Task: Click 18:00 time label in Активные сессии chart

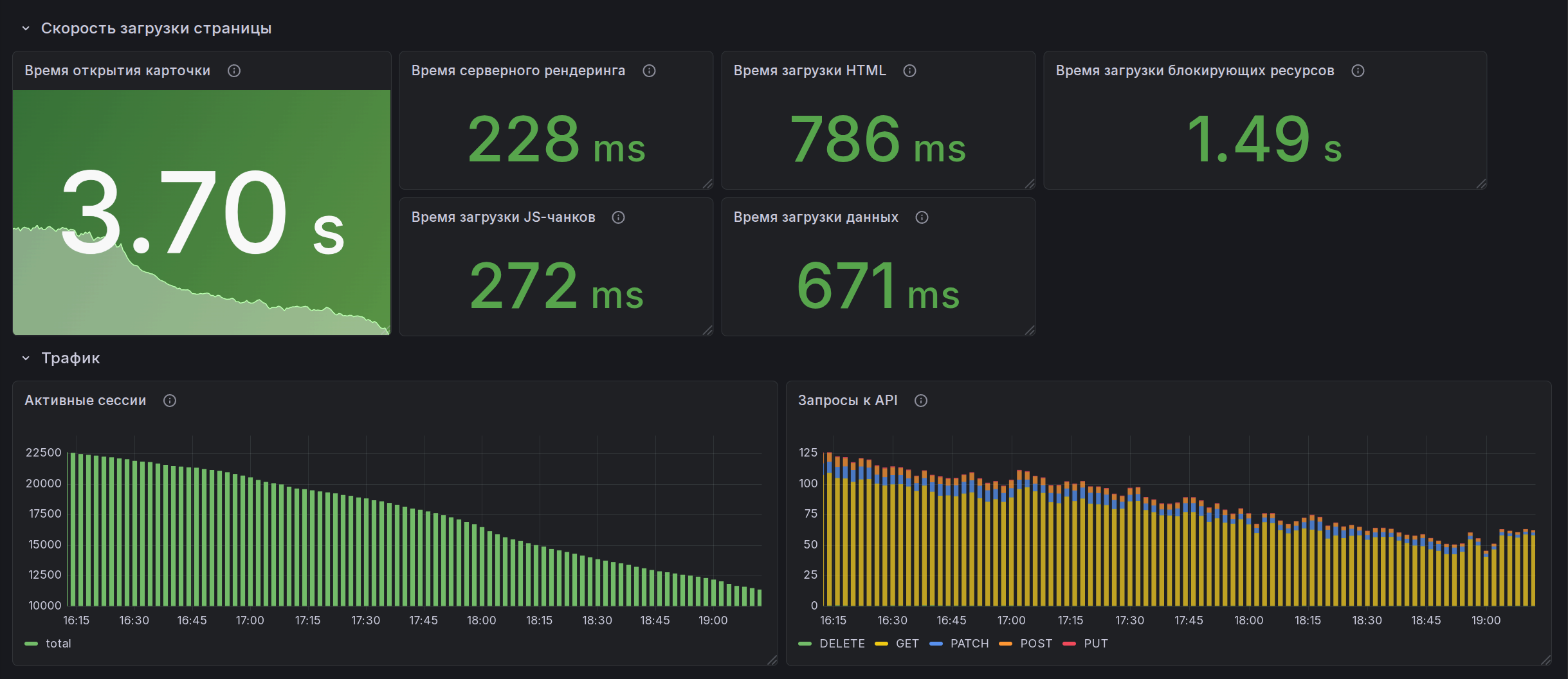Action: pyautogui.click(x=482, y=620)
